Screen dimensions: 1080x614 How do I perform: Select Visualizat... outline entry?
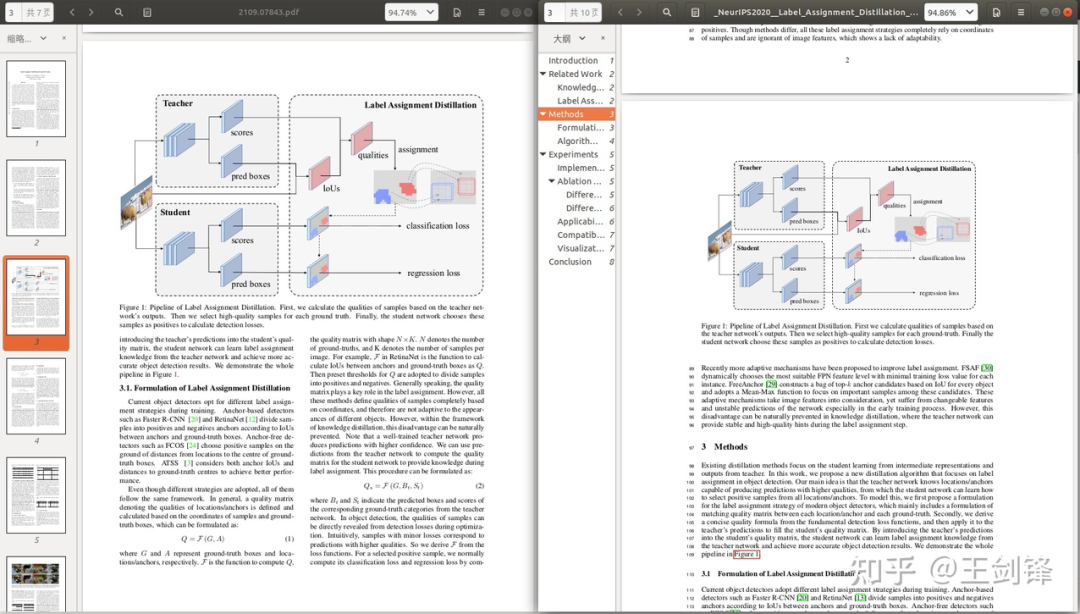click(x=581, y=249)
